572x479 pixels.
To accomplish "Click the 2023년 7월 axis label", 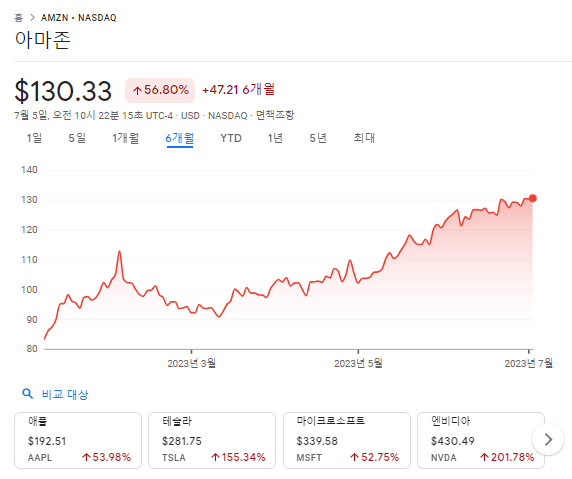I will click(529, 363).
